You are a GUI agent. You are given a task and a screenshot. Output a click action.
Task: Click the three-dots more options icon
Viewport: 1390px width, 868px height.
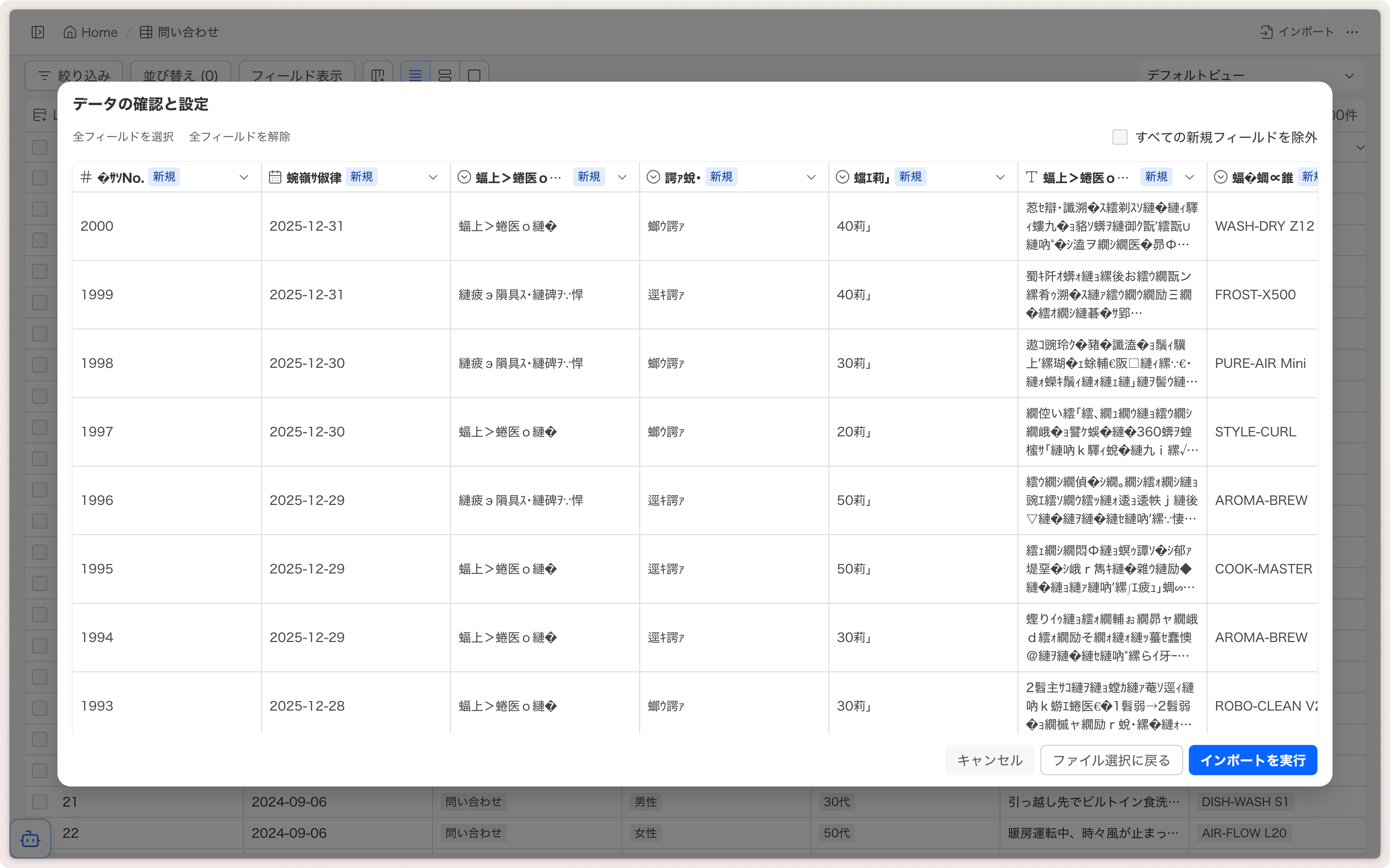click(x=1352, y=32)
